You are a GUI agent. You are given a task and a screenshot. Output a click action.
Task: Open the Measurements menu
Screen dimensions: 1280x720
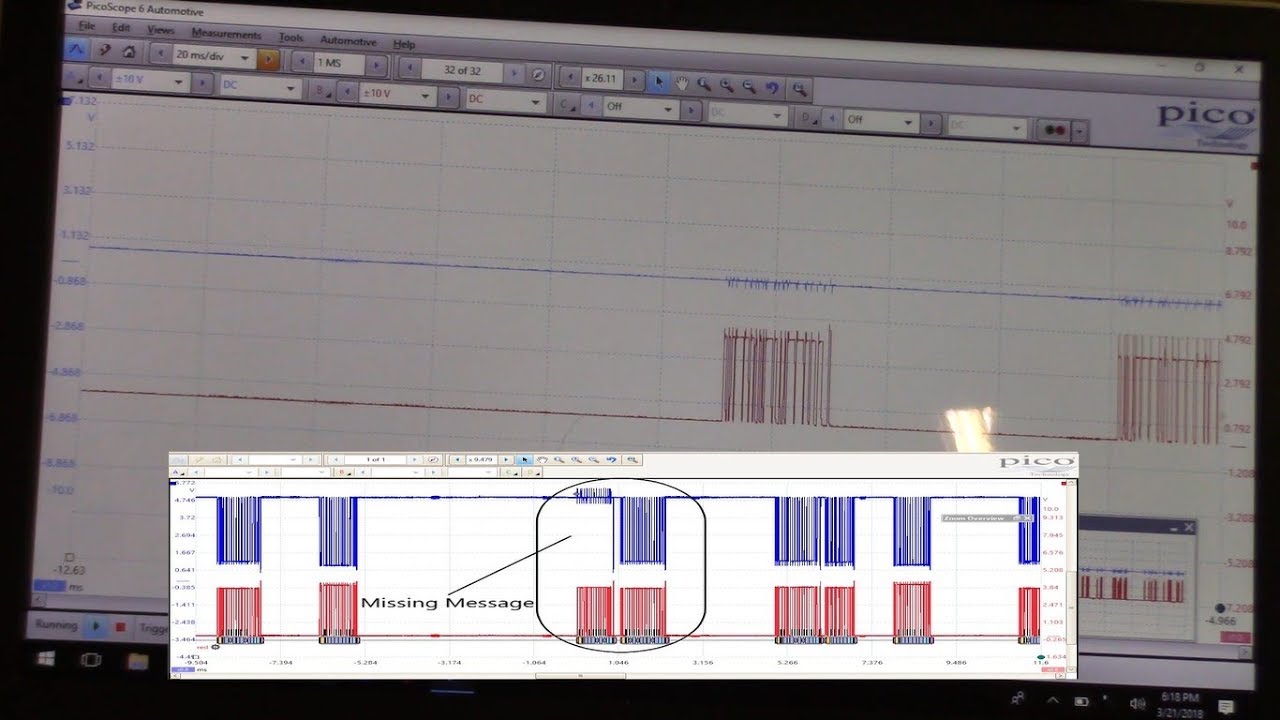pos(226,33)
